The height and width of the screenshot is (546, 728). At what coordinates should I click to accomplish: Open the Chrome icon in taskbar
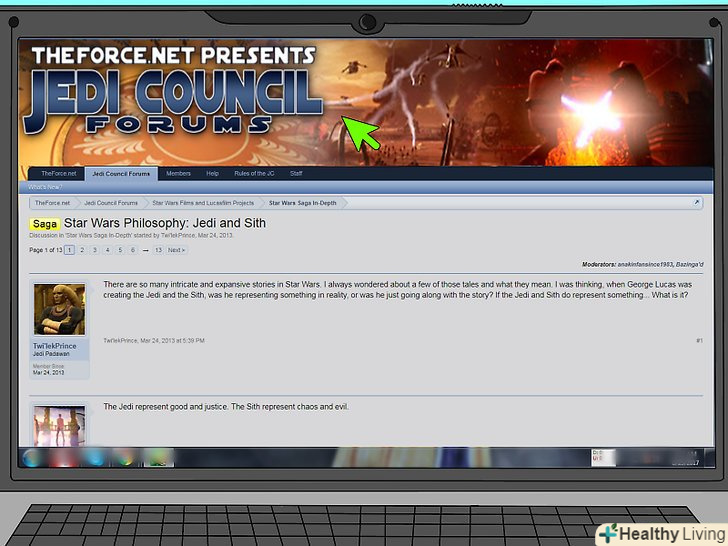tap(124, 458)
